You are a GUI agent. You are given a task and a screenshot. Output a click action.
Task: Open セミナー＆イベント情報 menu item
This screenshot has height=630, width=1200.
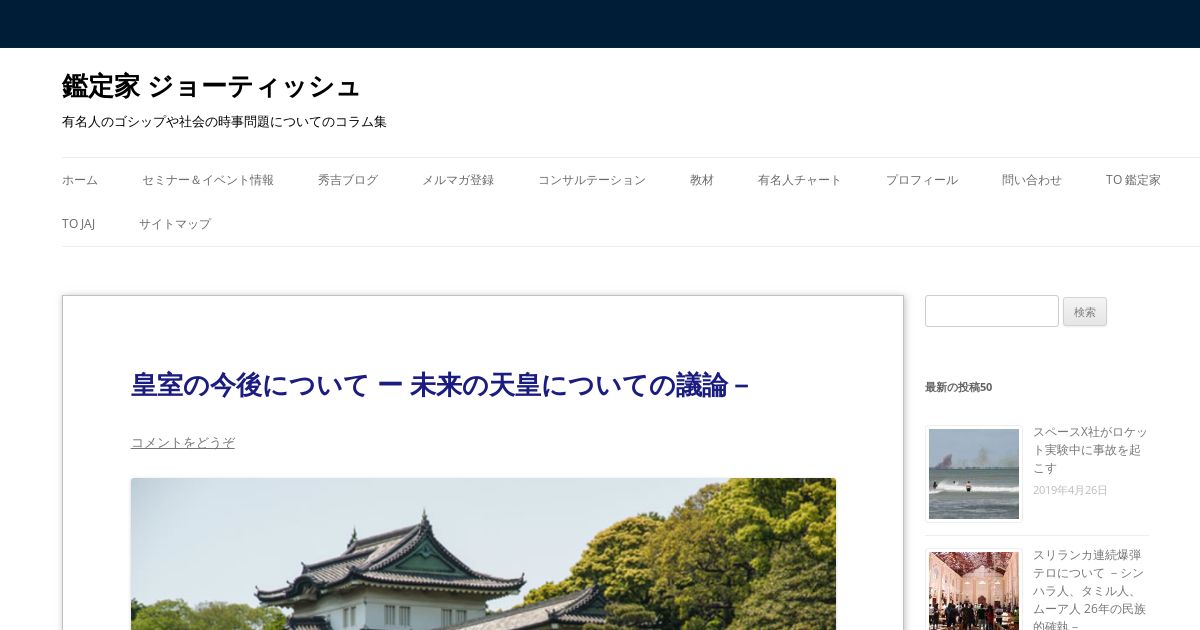tap(208, 180)
